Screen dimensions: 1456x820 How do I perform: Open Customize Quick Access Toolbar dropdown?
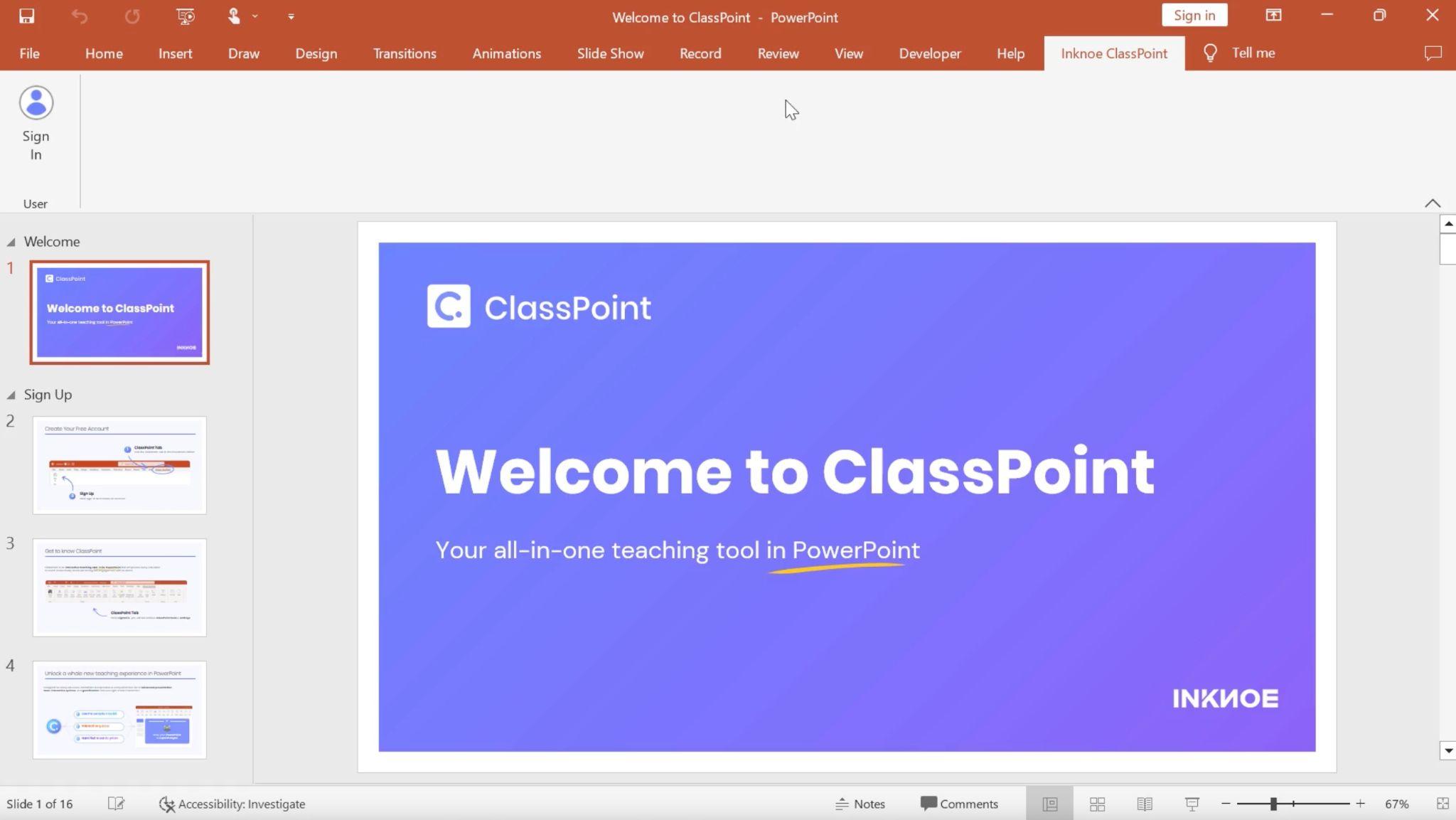point(291,16)
